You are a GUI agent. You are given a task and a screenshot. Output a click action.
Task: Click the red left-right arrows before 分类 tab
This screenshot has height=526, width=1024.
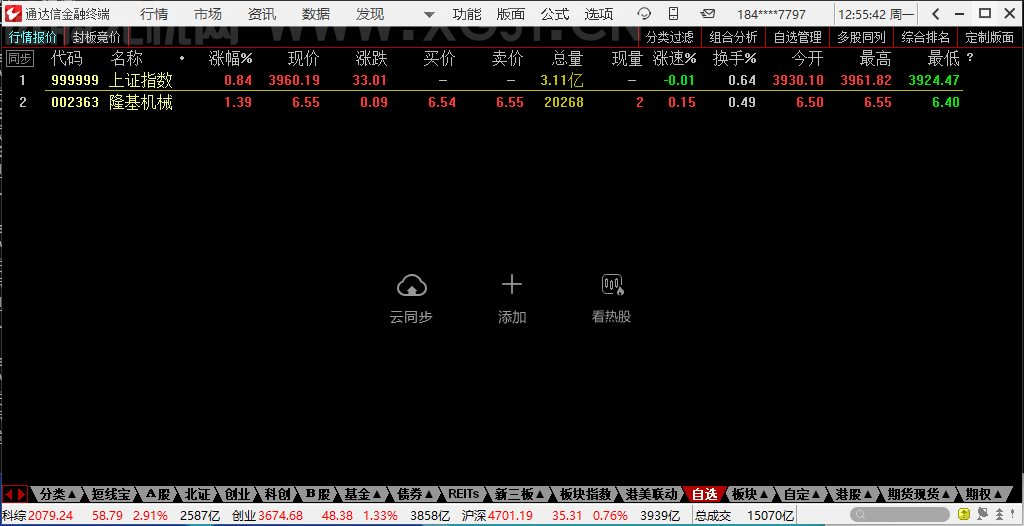pos(15,494)
